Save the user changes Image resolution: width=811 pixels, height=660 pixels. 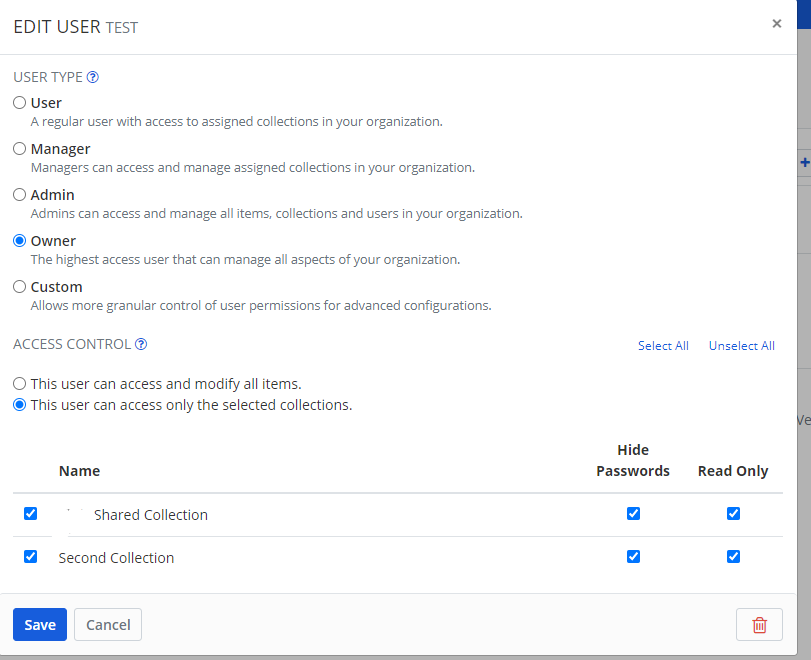(40, 624)
